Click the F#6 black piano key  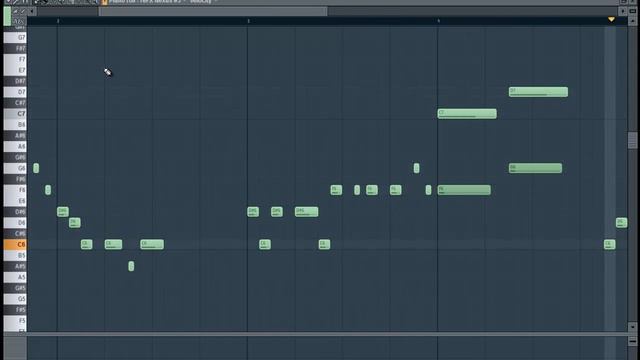15,179
